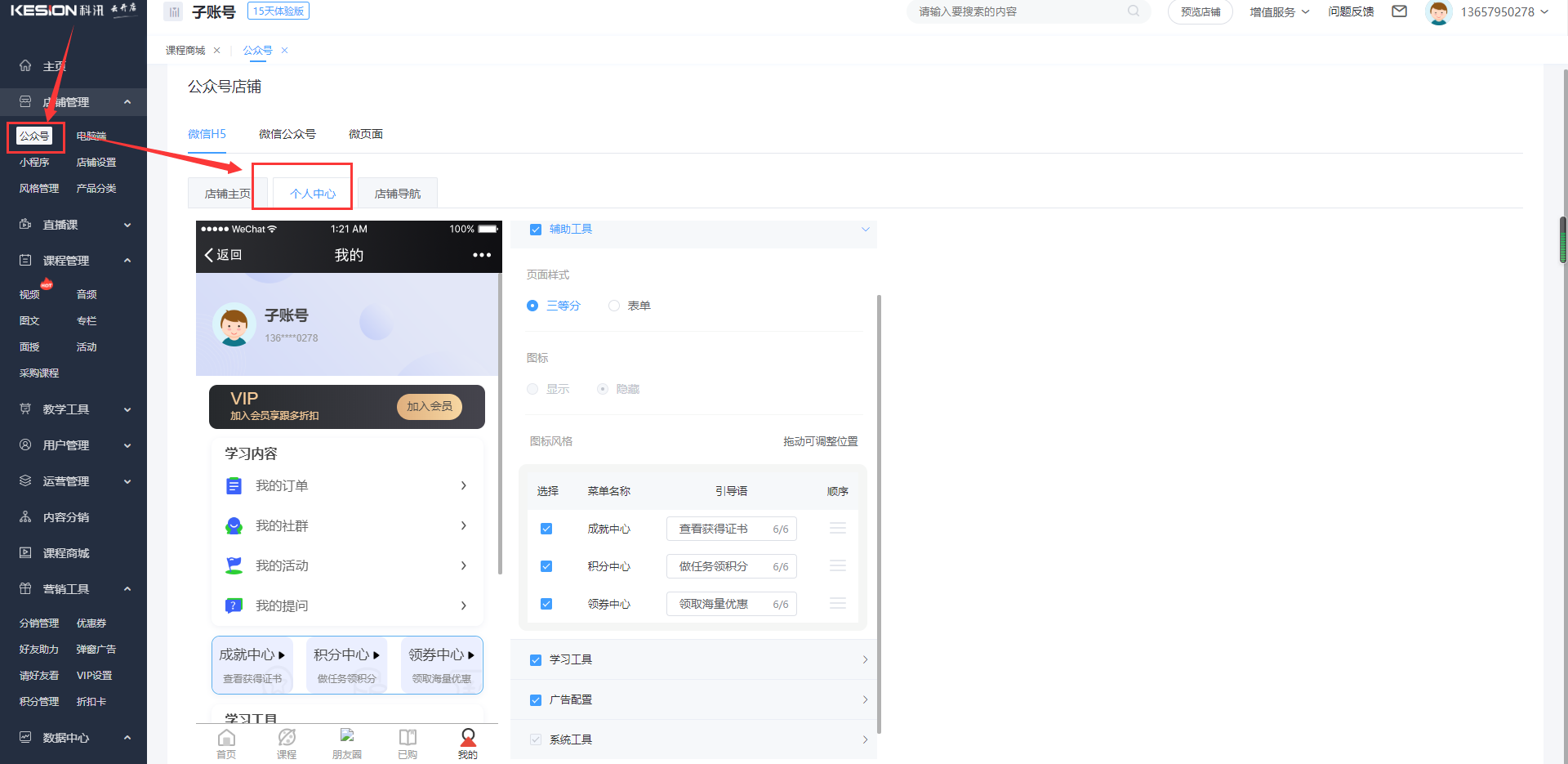Tap the 我的 icon in bottom navigation
Image resolution: width=1568 pixels, height=764 pixels.
[468, 744]
